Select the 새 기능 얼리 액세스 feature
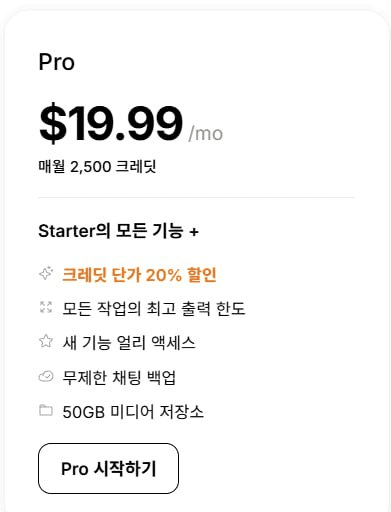Viewport: 391px width, 512px height. [x=129, y=343]
